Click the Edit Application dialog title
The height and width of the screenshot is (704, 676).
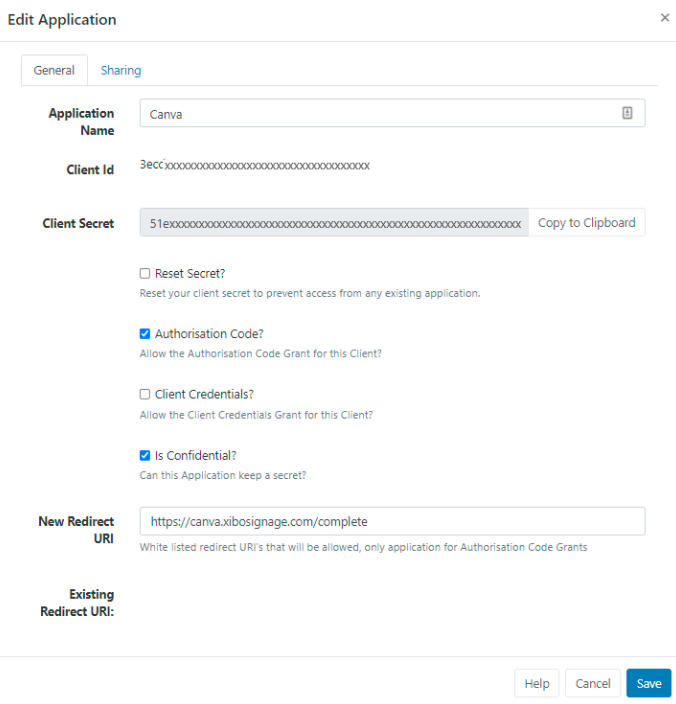pos(62,20)
